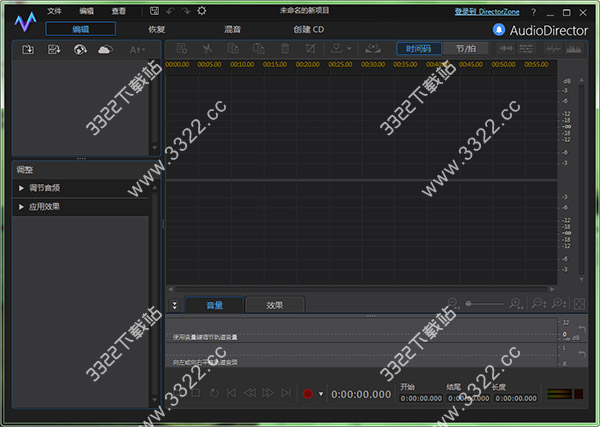Click the loop playback button
The image size is (600, 427).
point(214,393)
